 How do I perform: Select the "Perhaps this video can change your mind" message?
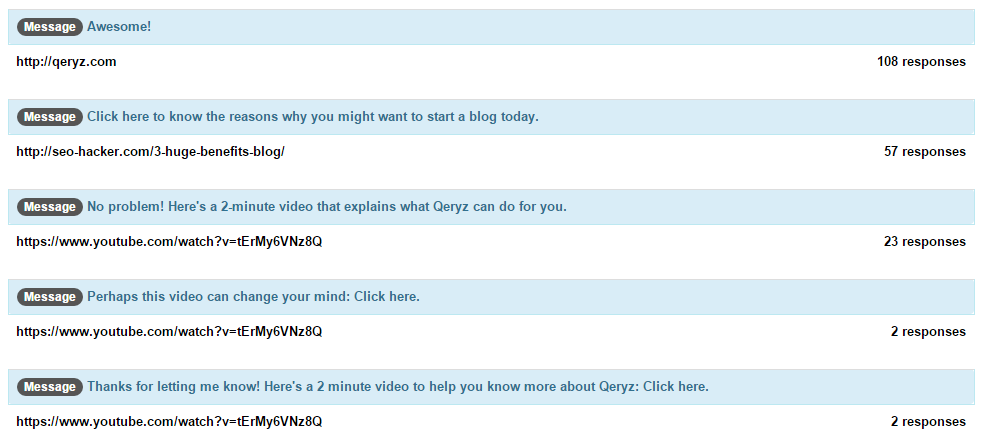click(x=253, y=297)
